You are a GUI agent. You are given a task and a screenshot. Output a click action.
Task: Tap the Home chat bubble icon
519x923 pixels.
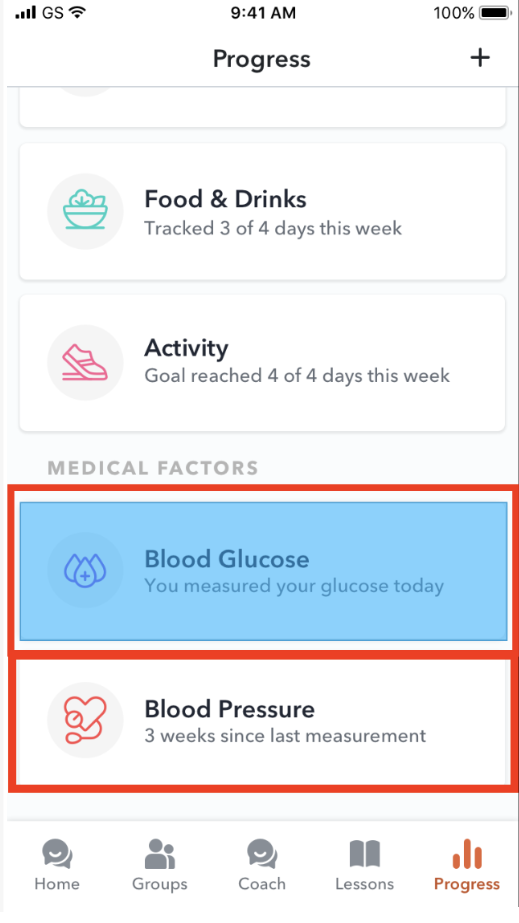57,854
